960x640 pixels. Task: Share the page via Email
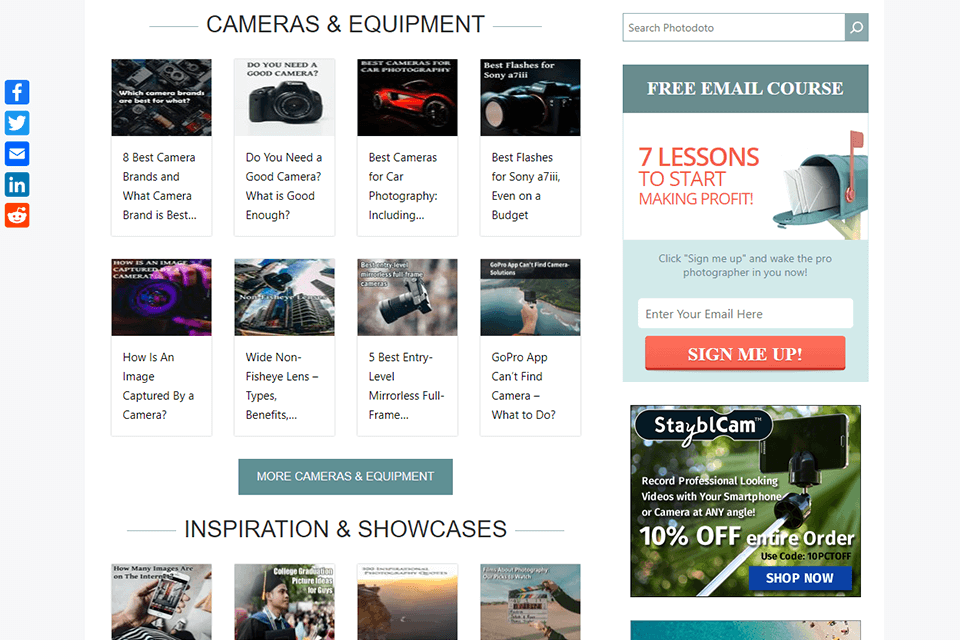[16, 153]
